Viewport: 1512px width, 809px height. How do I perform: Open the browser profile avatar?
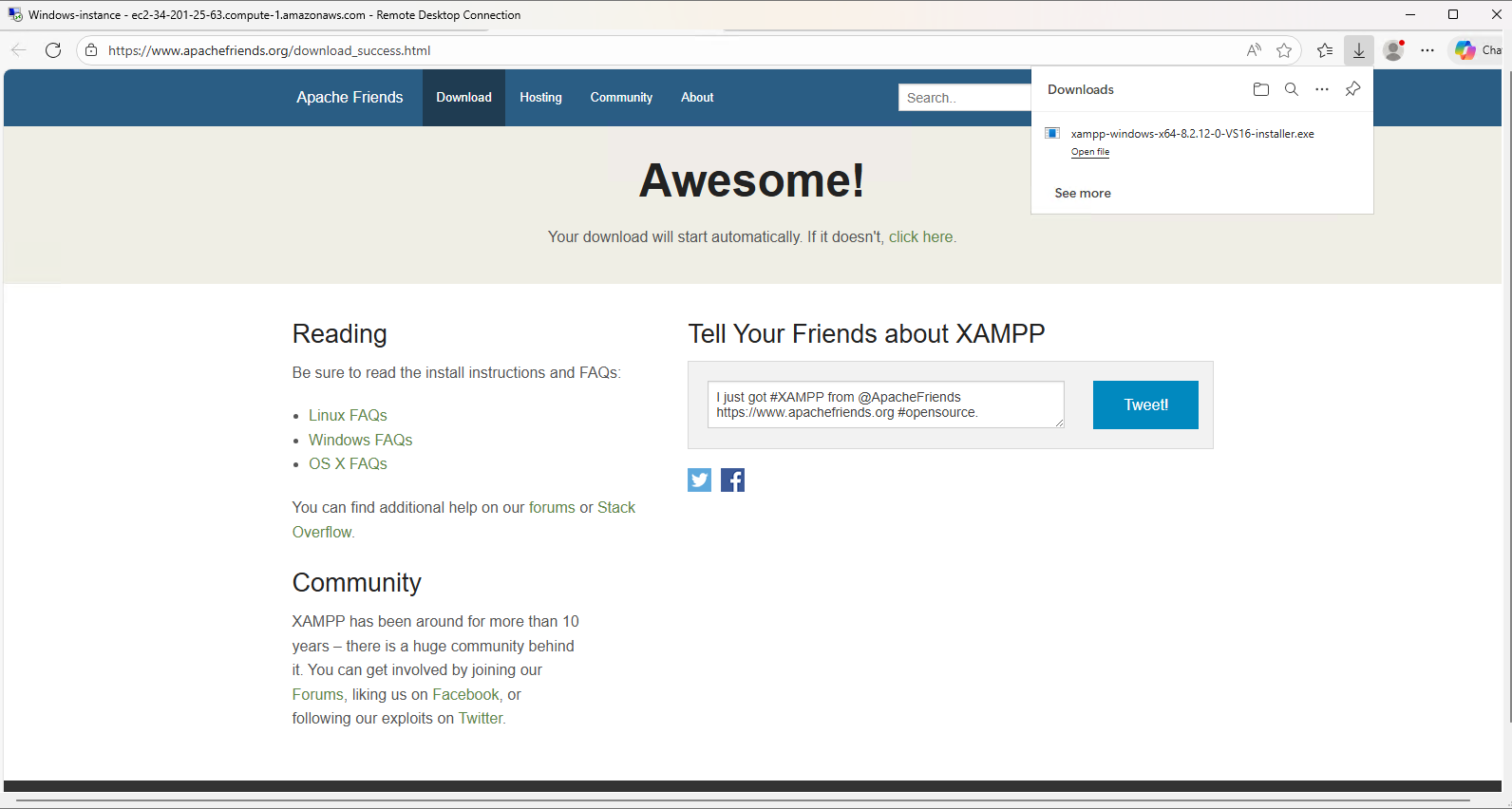pyautogui.click(x=1393, y=50)
